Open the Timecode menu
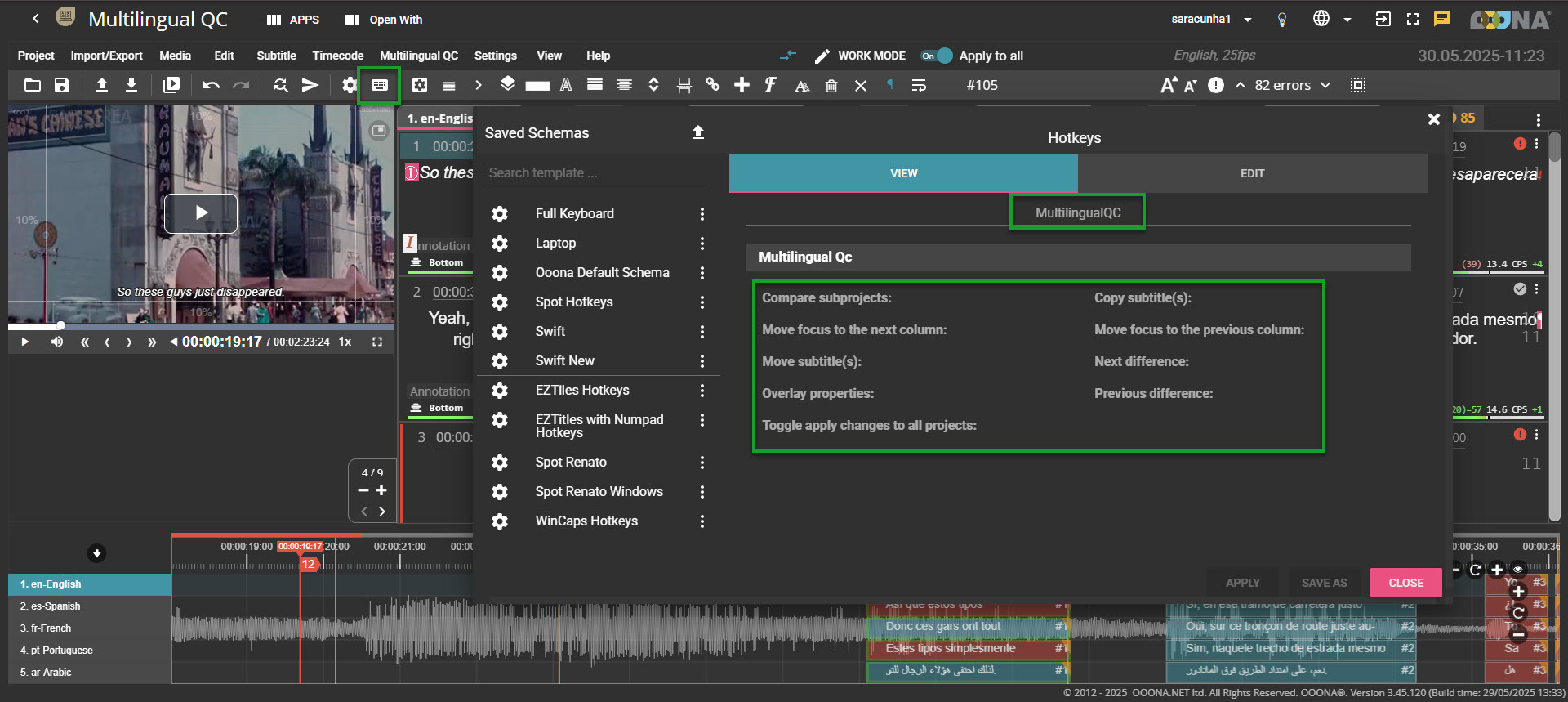Viewport: 1568px width, 702px height. pyautogui.click(x=337, y=56)
